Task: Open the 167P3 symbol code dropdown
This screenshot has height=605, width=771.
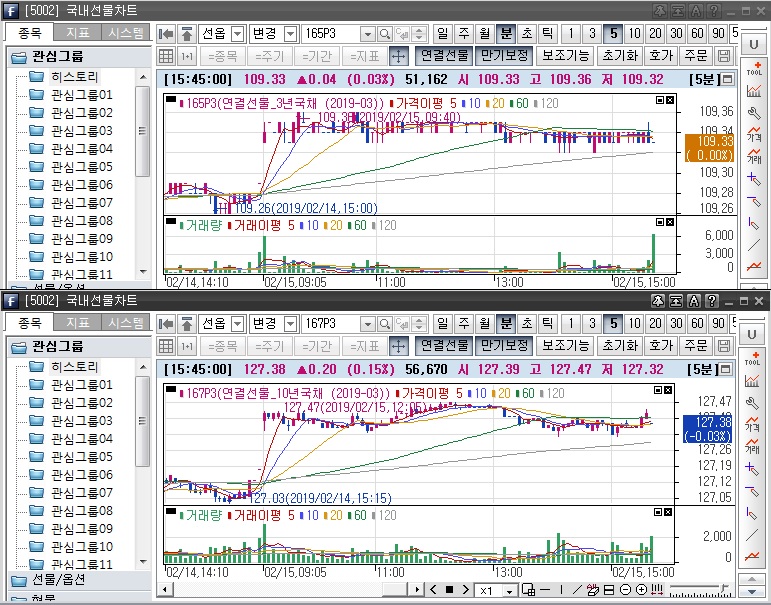Action: (x=367, y=324)
